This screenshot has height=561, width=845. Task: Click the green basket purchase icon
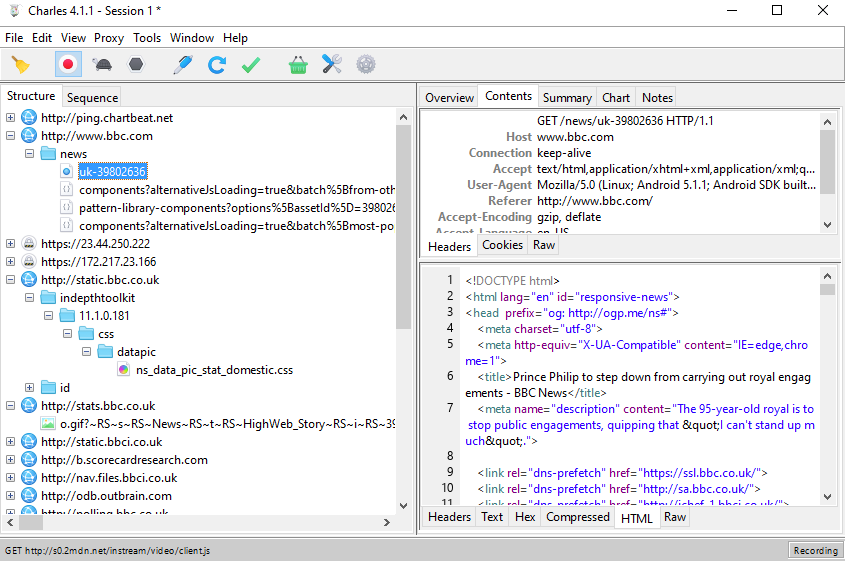(298, 65)
